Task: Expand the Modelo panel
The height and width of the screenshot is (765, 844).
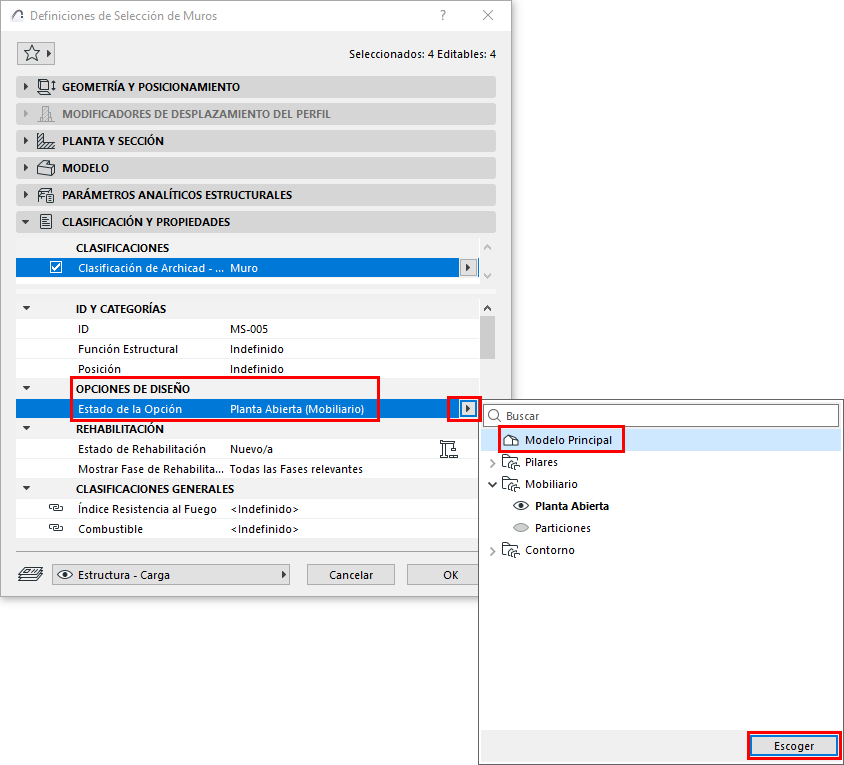Action: pos(25,168)
